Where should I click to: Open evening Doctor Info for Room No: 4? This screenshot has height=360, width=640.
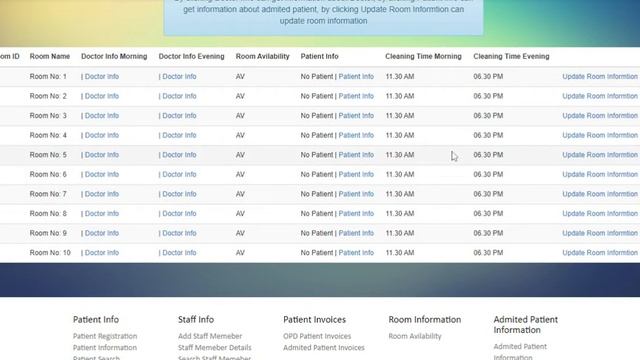point(179,135)
